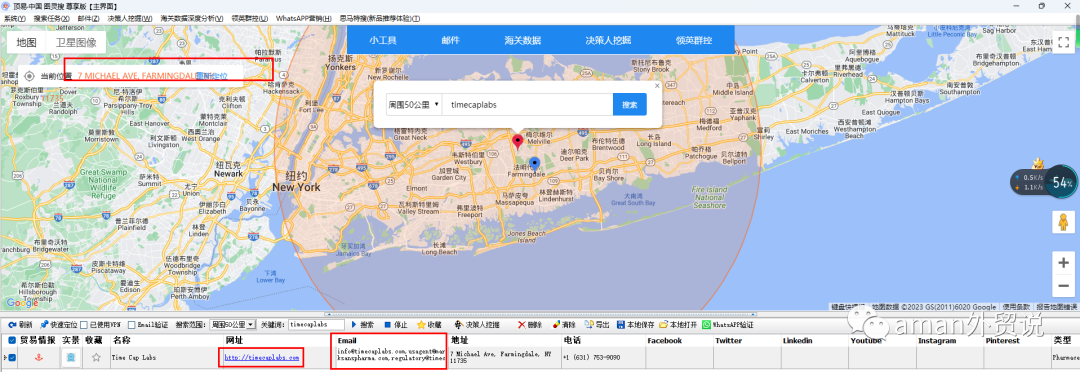Image resolution: width=1080 pixels, height=372 pixels.
Task: Click the 刷新 refresh icon in the bottom toolbar
Action: point(12,324)
